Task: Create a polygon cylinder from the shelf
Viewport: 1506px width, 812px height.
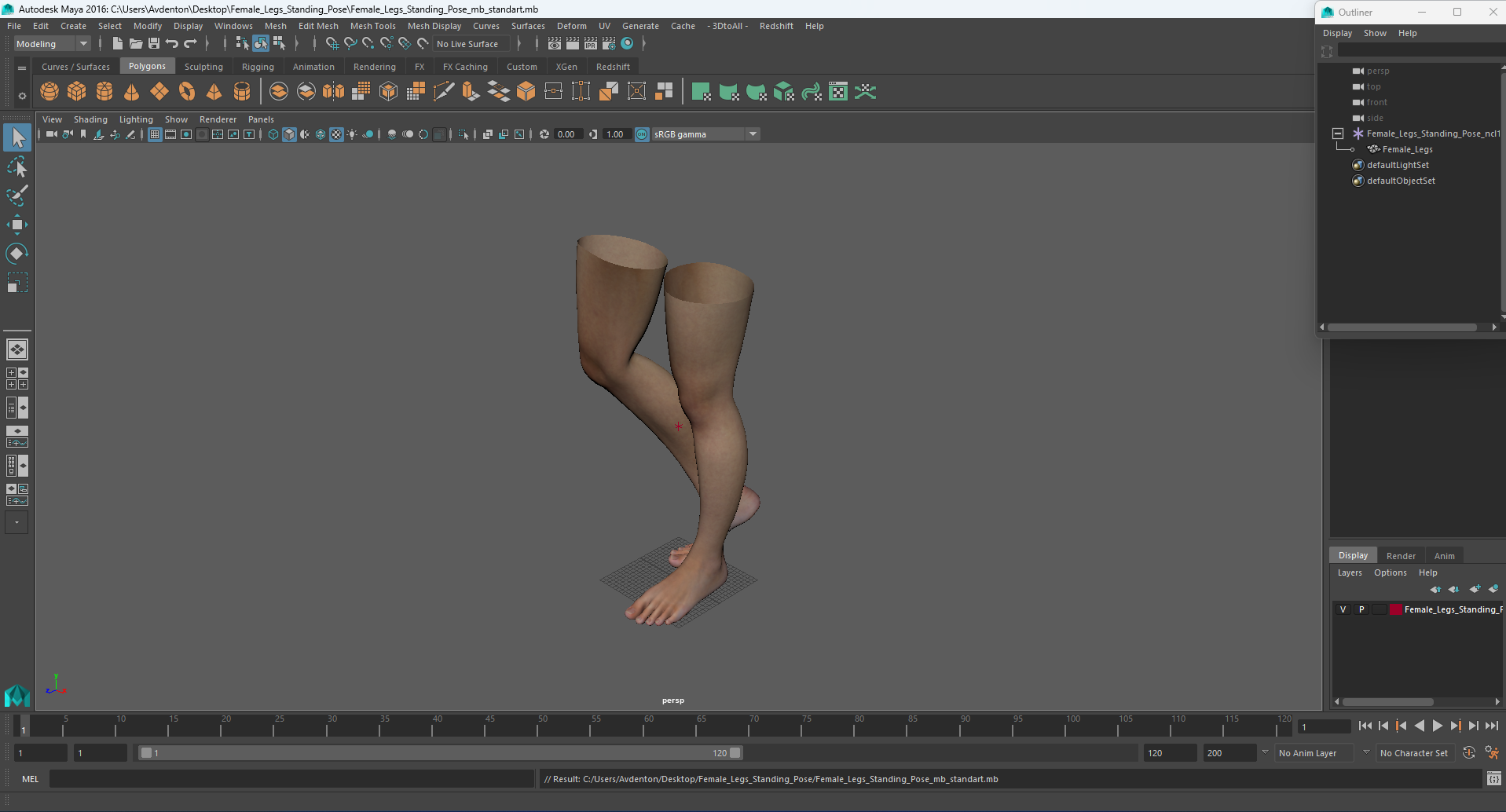Action: (104, 92)
